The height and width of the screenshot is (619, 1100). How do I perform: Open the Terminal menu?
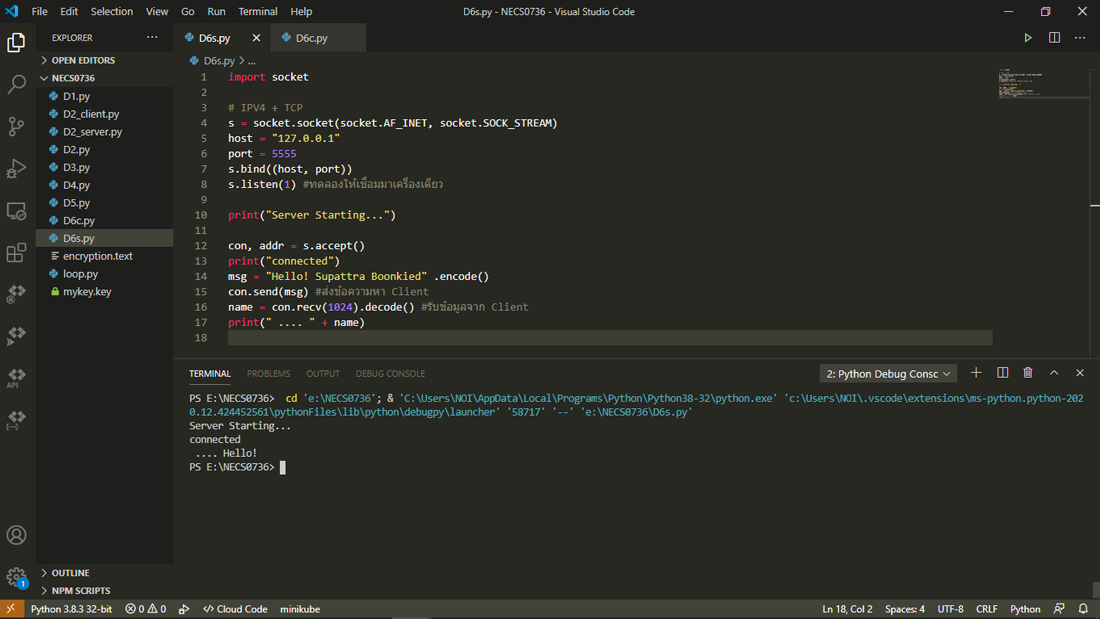point(257,12)
